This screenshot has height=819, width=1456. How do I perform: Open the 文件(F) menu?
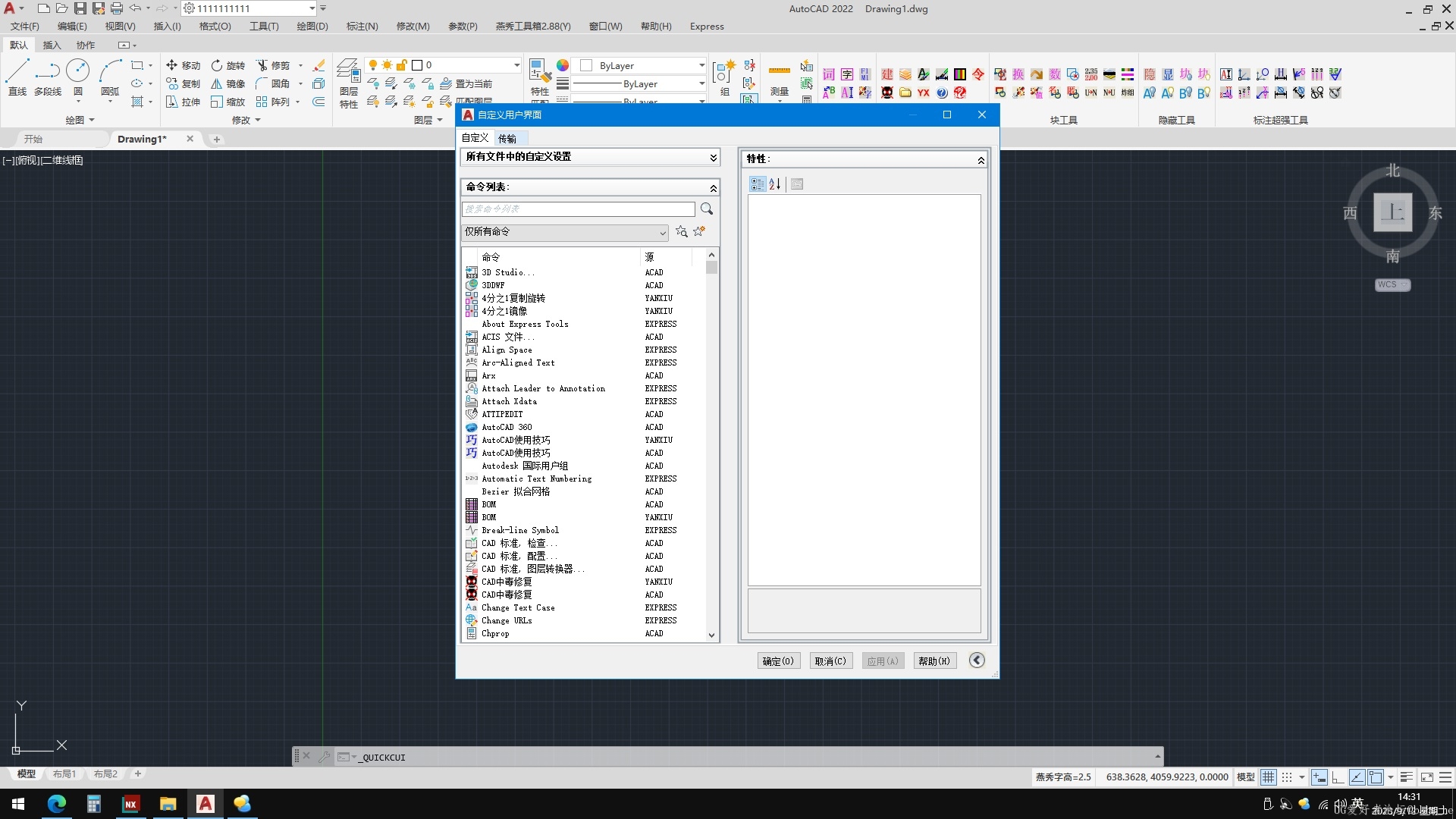coord(25,27)
